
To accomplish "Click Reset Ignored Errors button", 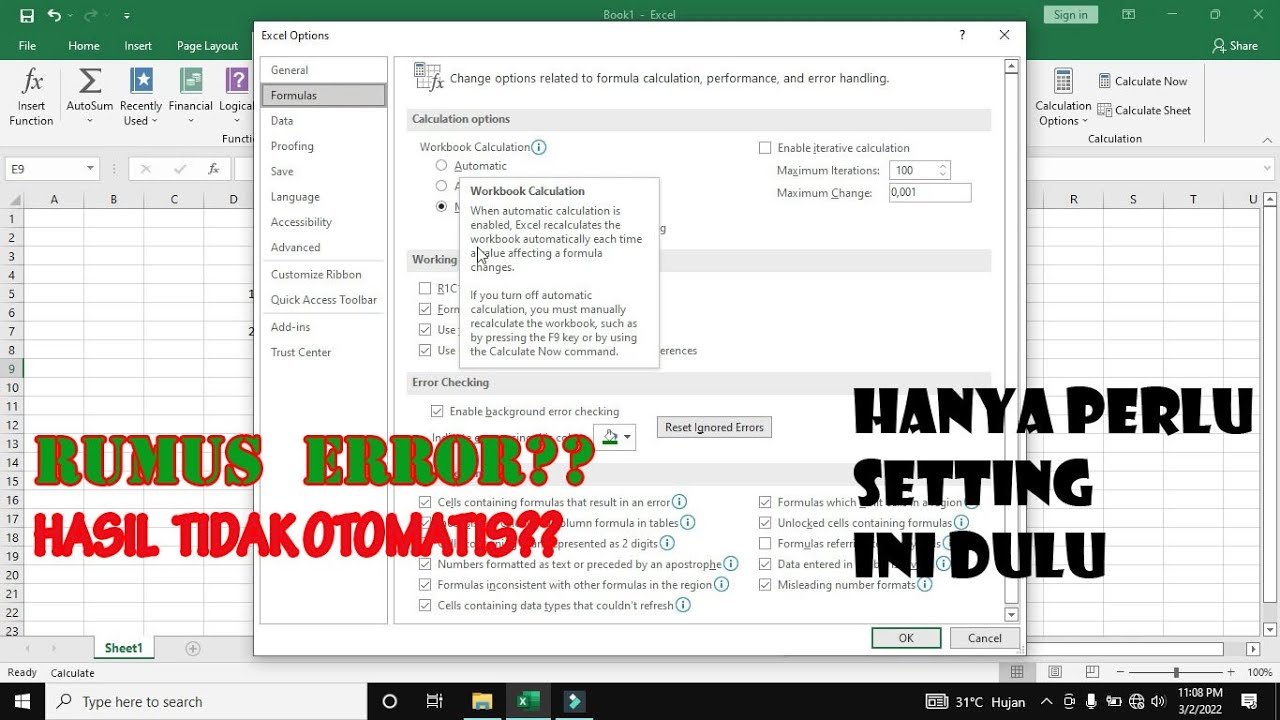I will point(714,427).
